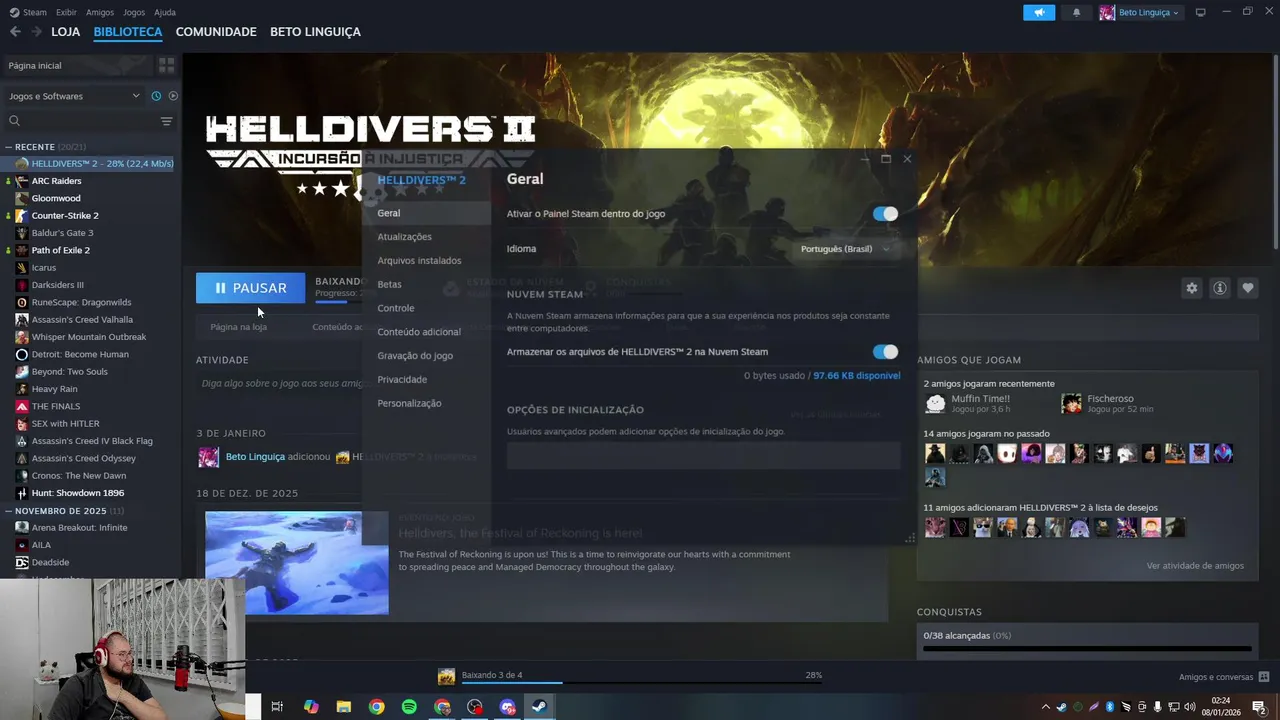Open the Idioma Português (Brasil) dropdown
Screen dimensions: 1280x720
(845, 249)
